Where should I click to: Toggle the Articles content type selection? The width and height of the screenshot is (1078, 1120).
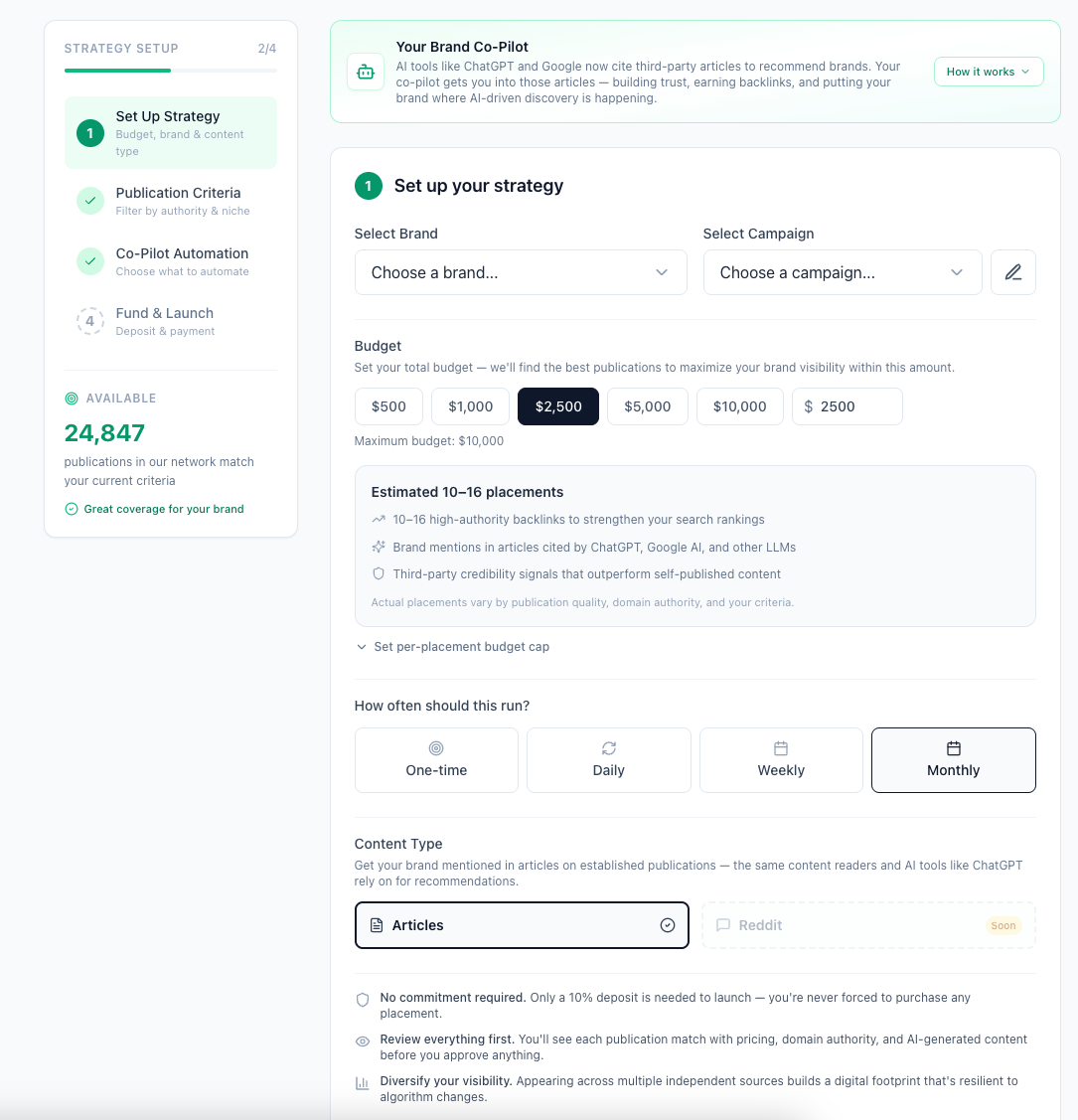point(522,925)
